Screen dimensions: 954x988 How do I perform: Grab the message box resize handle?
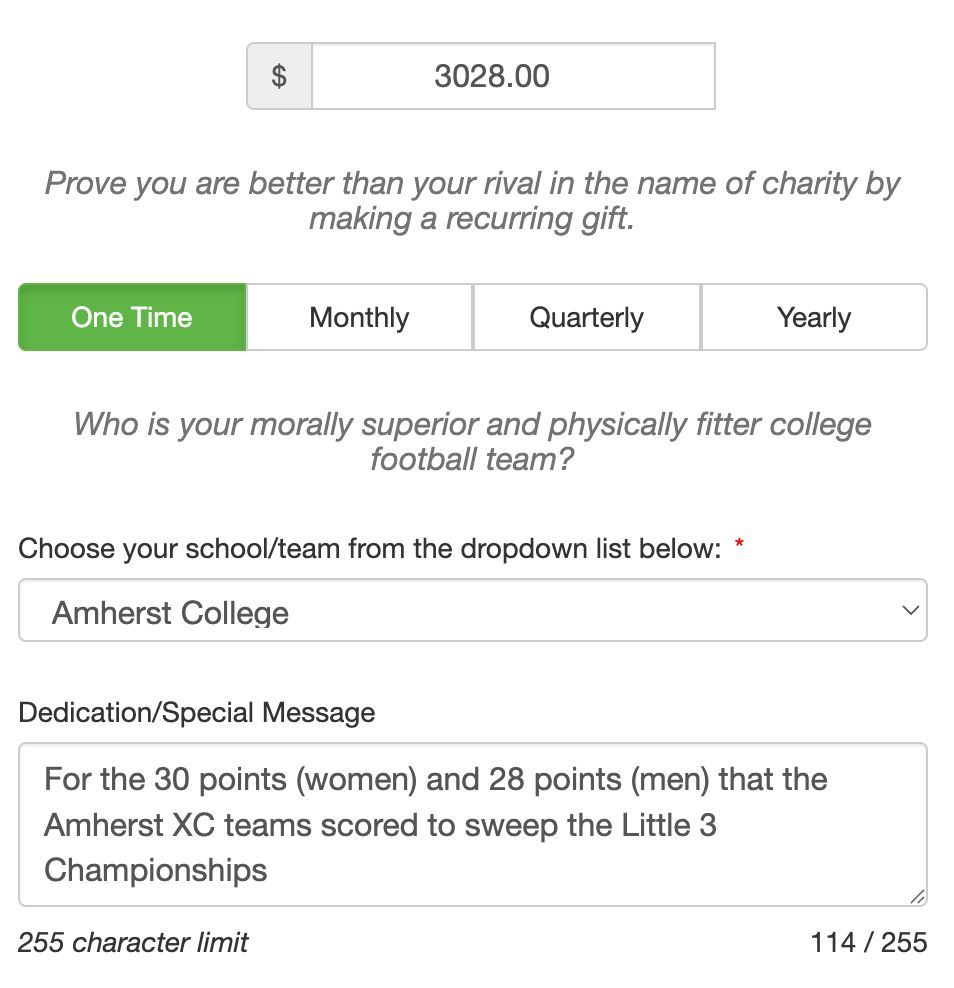[917, 897]
